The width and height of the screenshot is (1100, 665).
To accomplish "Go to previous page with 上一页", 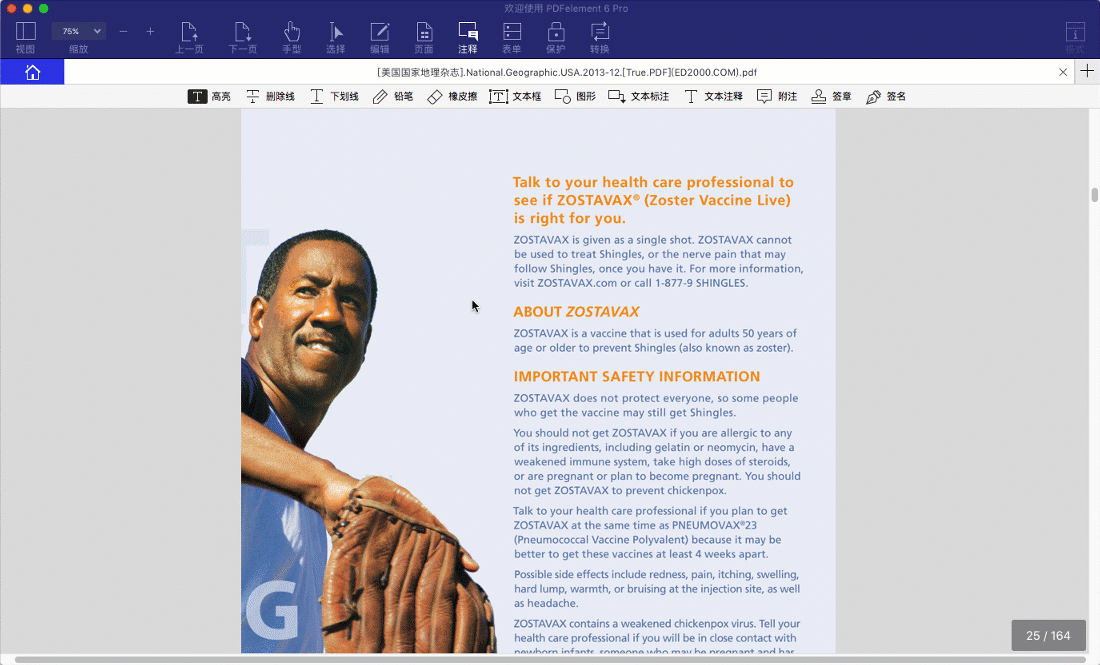I will pyautogui.click(x=189, y=36).
